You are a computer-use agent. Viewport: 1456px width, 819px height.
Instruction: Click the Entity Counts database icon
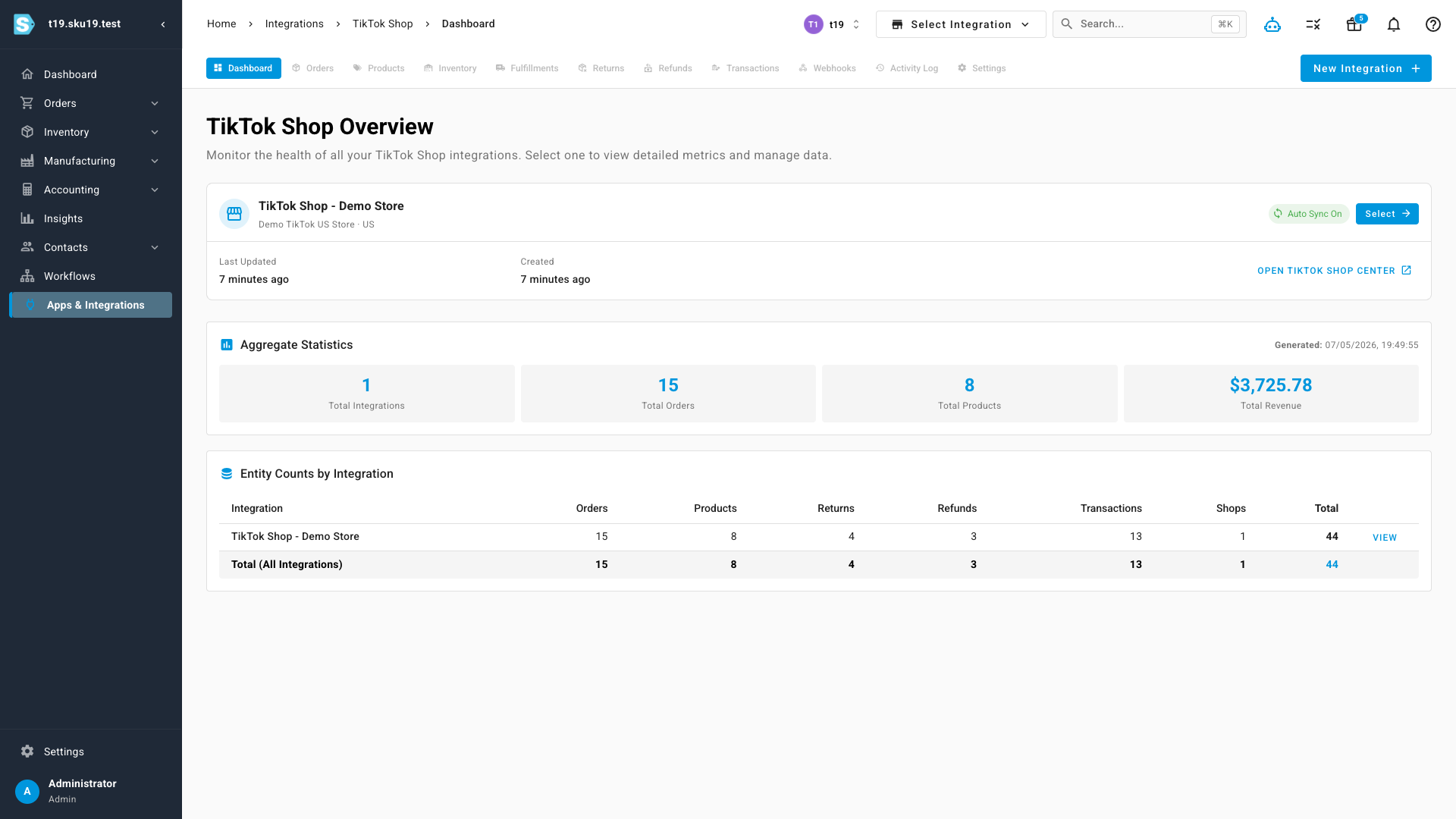(x=226, y=474)
